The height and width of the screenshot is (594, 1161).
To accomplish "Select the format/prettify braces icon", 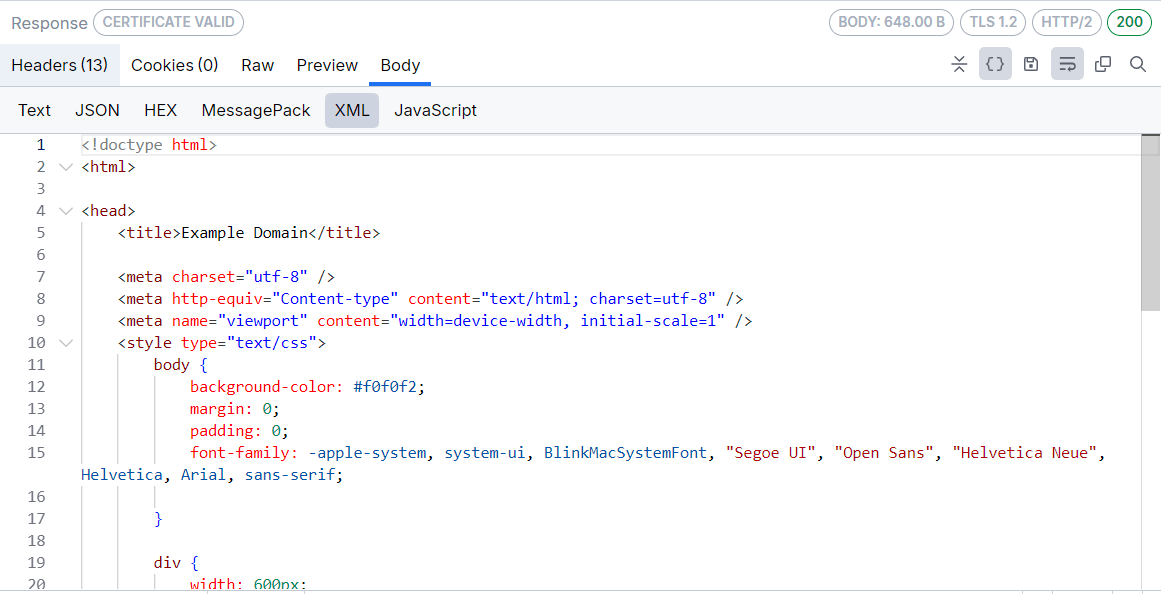I will pyautogui.click(x=995, y=63).
